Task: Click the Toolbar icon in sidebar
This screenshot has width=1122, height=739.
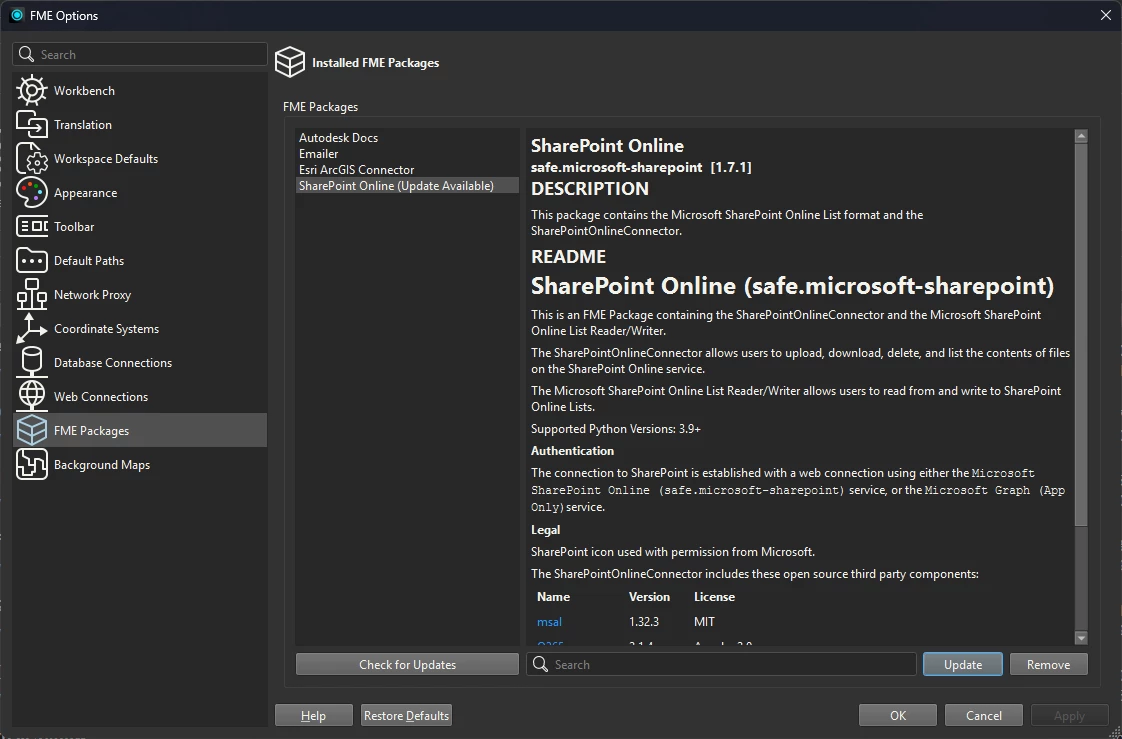Action: 31,227
